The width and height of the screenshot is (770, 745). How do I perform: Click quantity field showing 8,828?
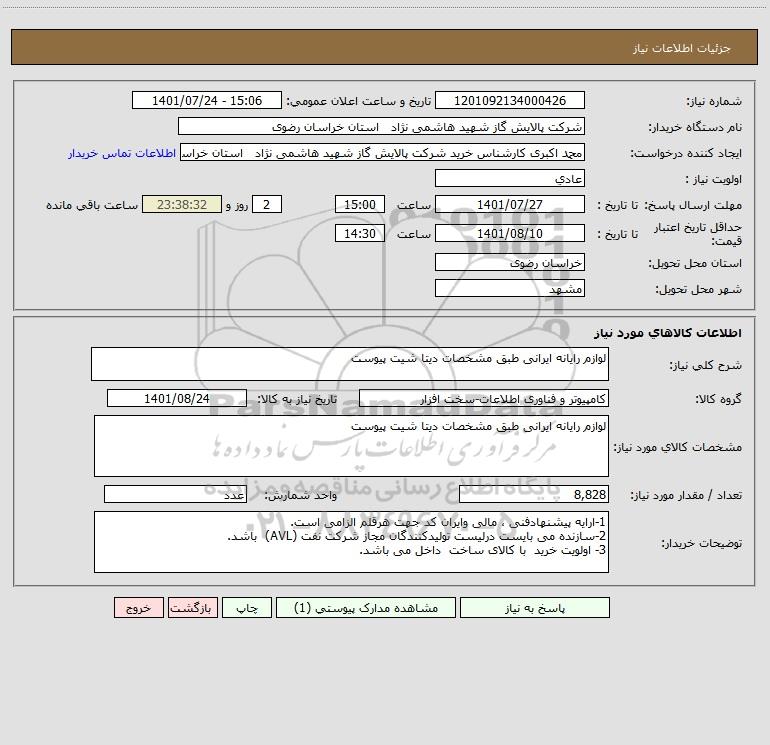coord(534,494)
